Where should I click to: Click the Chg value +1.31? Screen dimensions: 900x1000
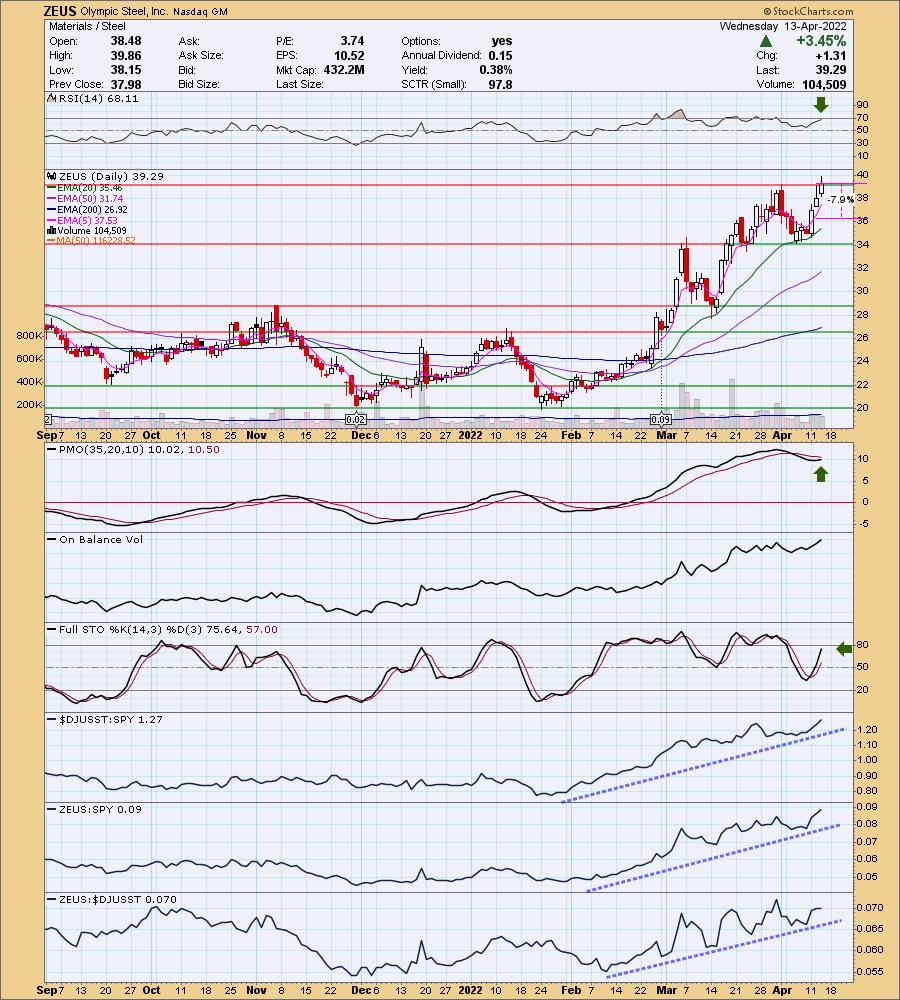(833, 55)
